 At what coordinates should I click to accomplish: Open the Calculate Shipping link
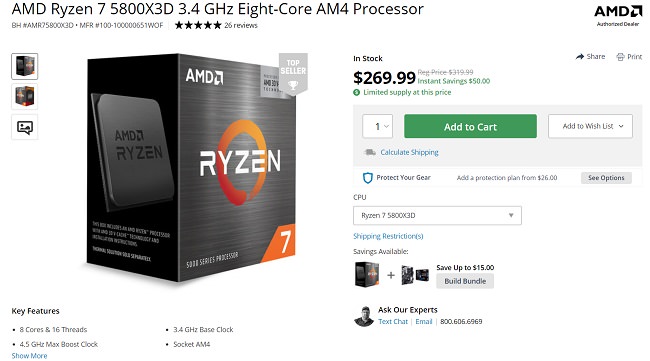(409, 152)
